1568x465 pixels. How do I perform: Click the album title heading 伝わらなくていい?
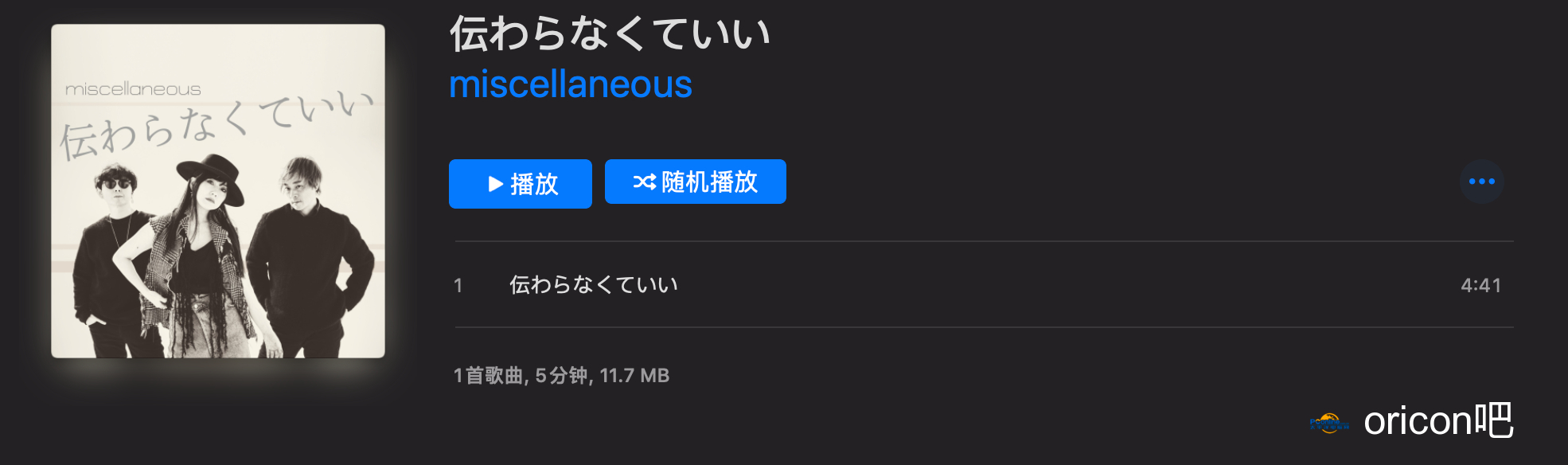pos(610,33)
